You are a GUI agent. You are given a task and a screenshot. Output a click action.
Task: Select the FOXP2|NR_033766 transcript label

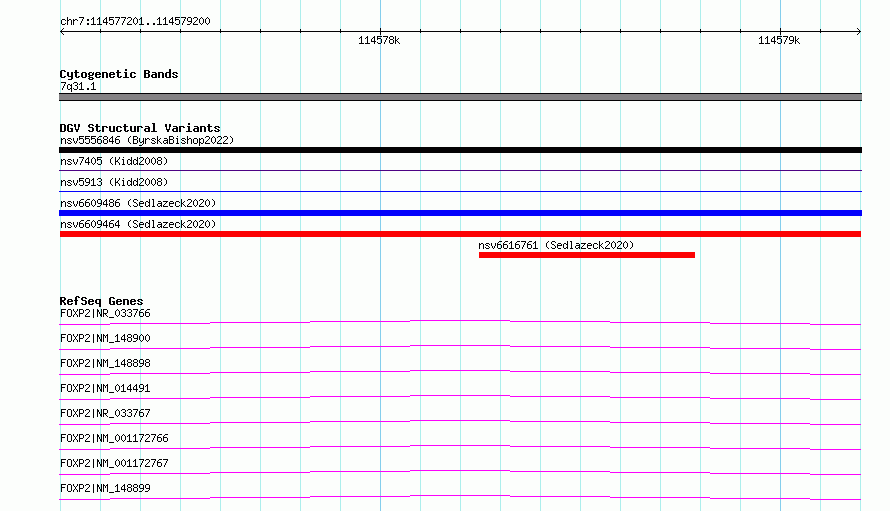(105, 313)
